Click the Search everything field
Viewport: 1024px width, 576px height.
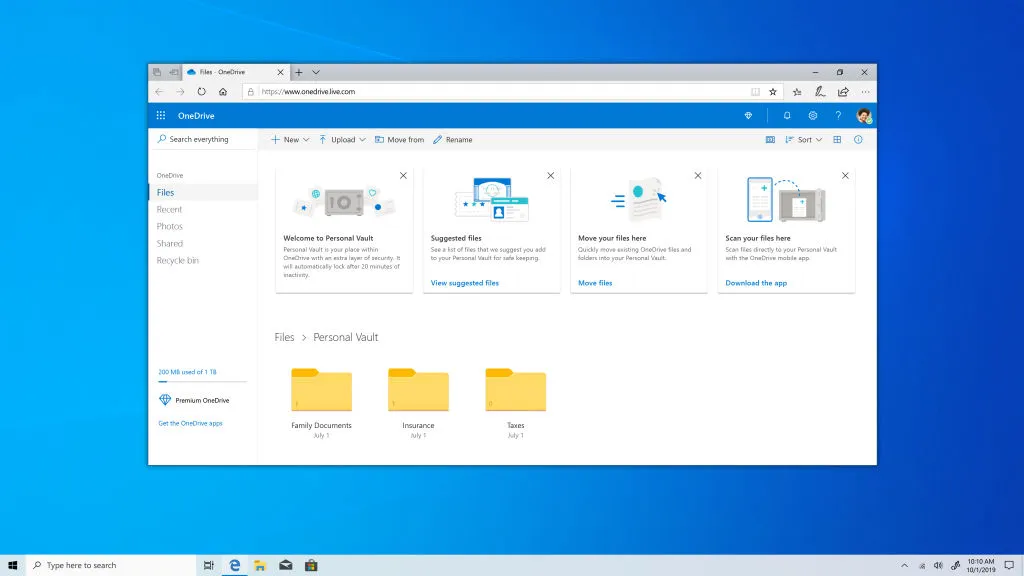[x=205, y=140]
